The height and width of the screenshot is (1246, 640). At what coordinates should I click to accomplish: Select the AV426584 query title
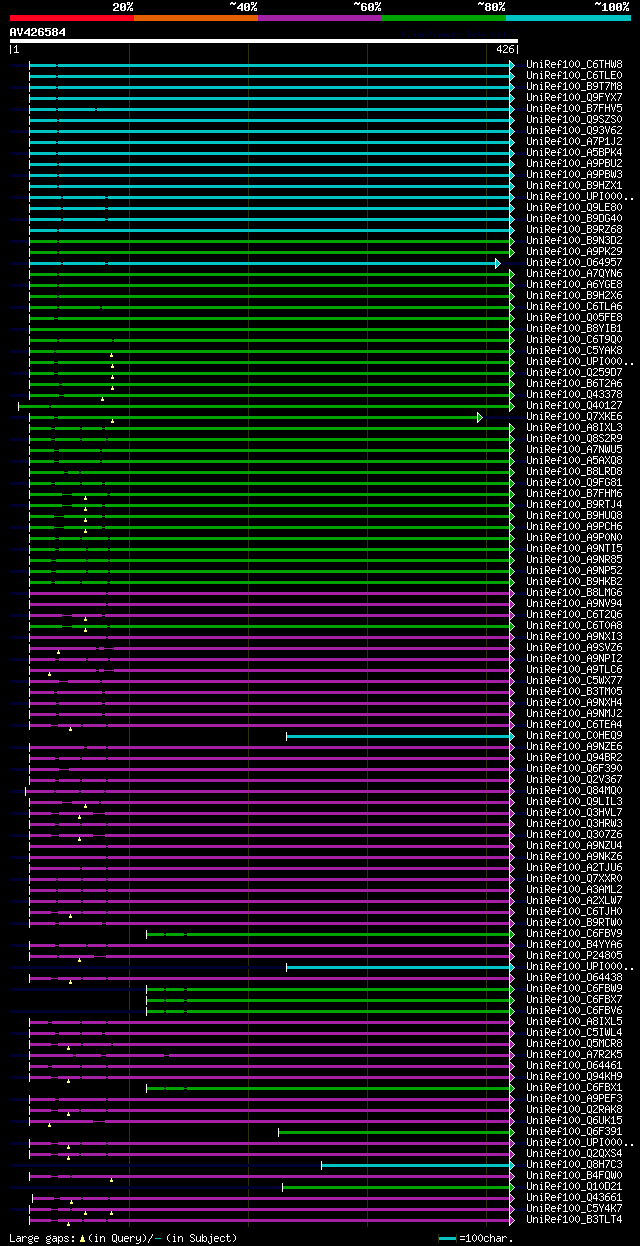click(x=38, y=32)
